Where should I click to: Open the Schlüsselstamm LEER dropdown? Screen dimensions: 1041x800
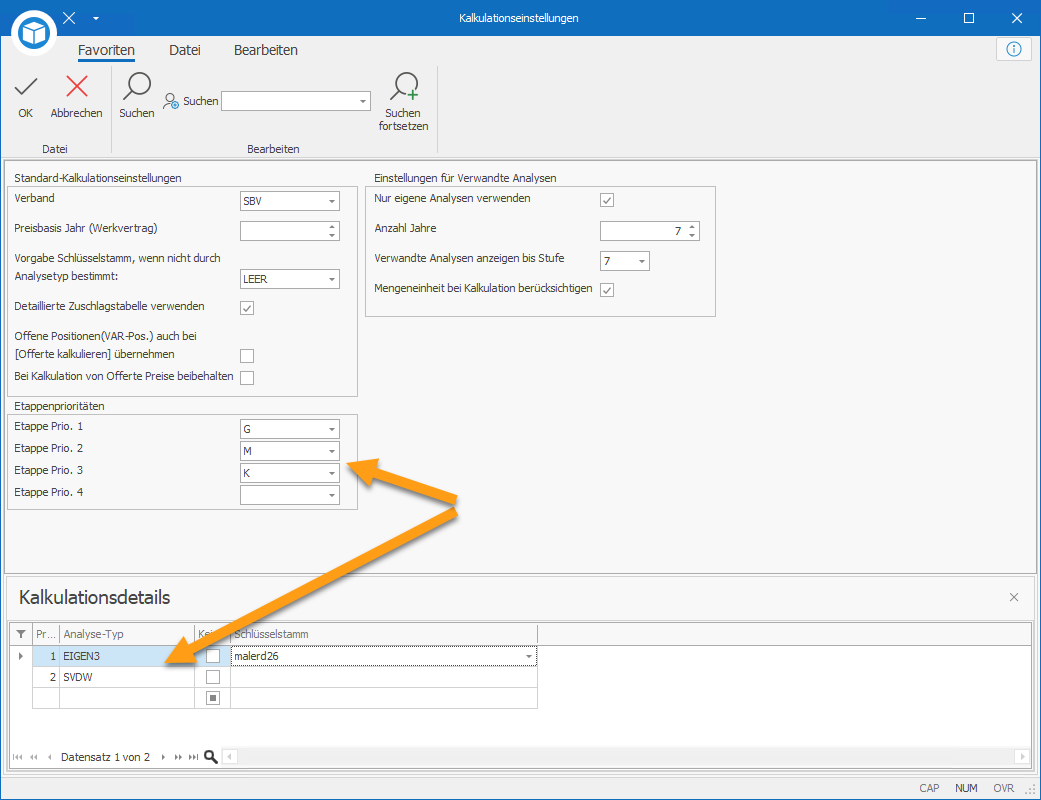(x=332, y=280)
